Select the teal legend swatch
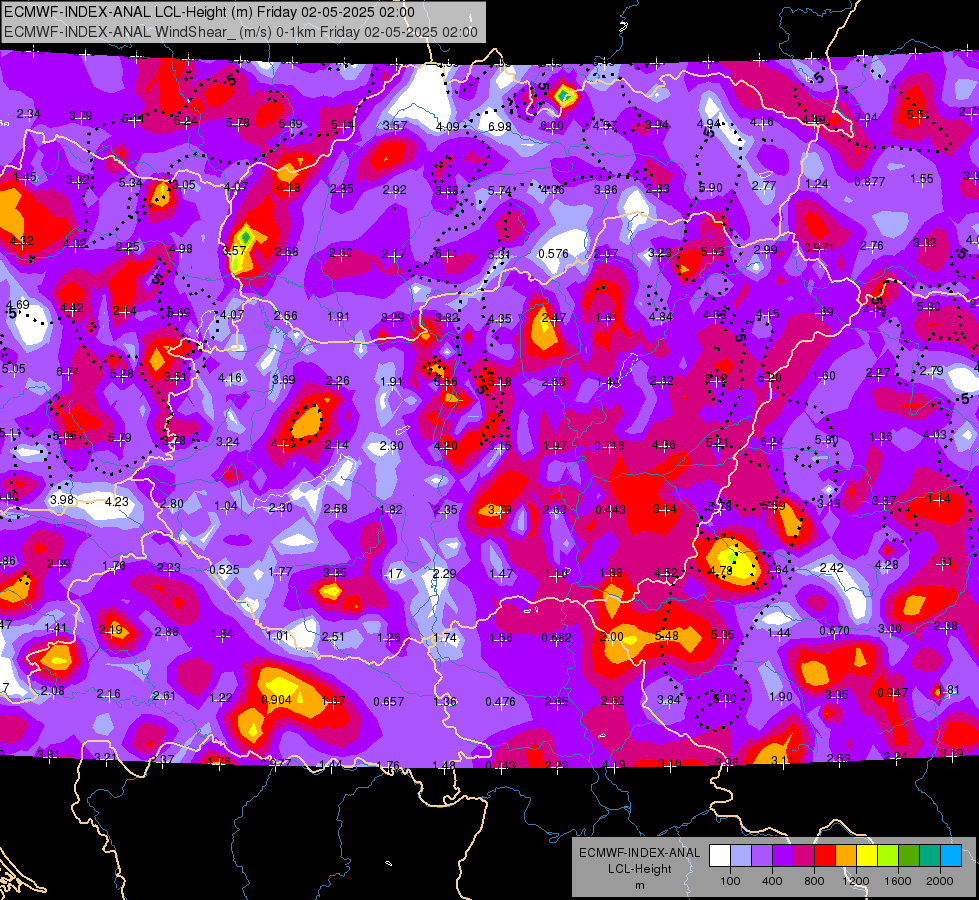979x900 pixels. [930, 856]
